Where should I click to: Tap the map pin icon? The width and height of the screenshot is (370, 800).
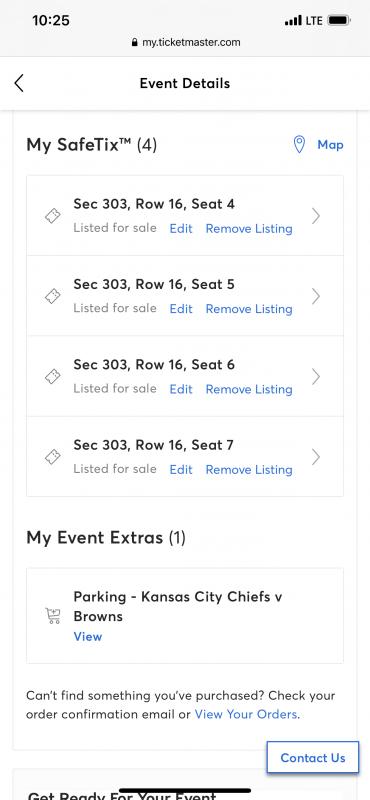tap(300, 145)
